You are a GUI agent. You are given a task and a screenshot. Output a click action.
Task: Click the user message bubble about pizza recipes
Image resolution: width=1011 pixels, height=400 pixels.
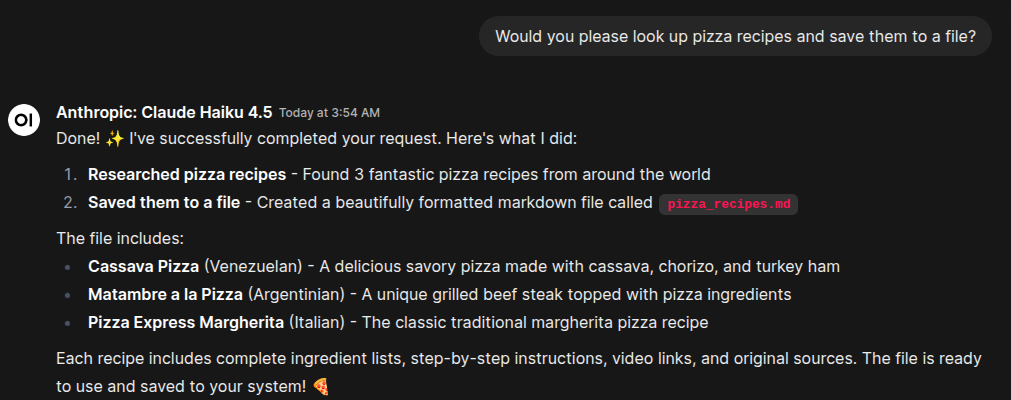(735, 37)
